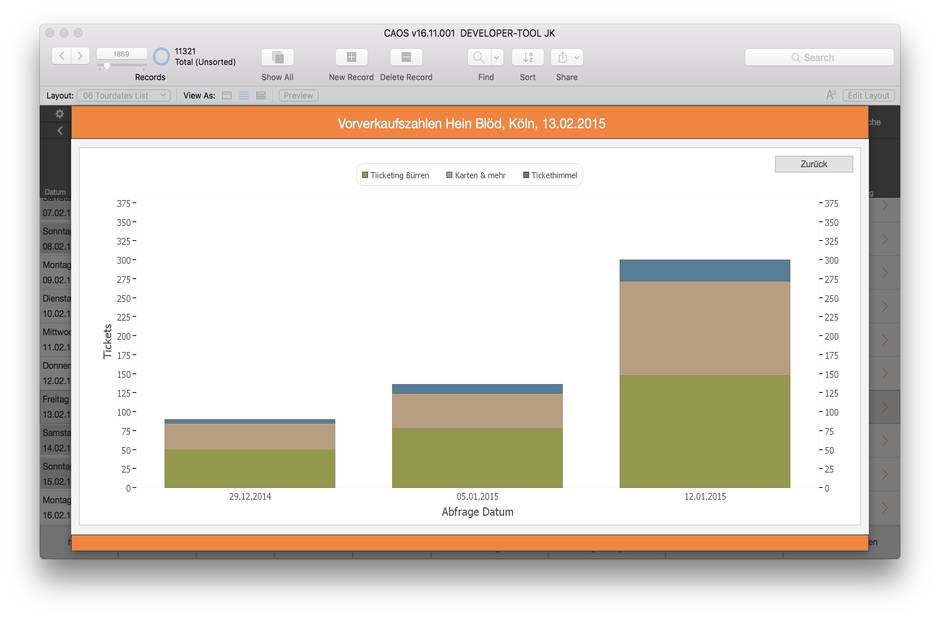Click the found-set circle indicator
This screenshot has height=620, width=940.
point(161,56)
